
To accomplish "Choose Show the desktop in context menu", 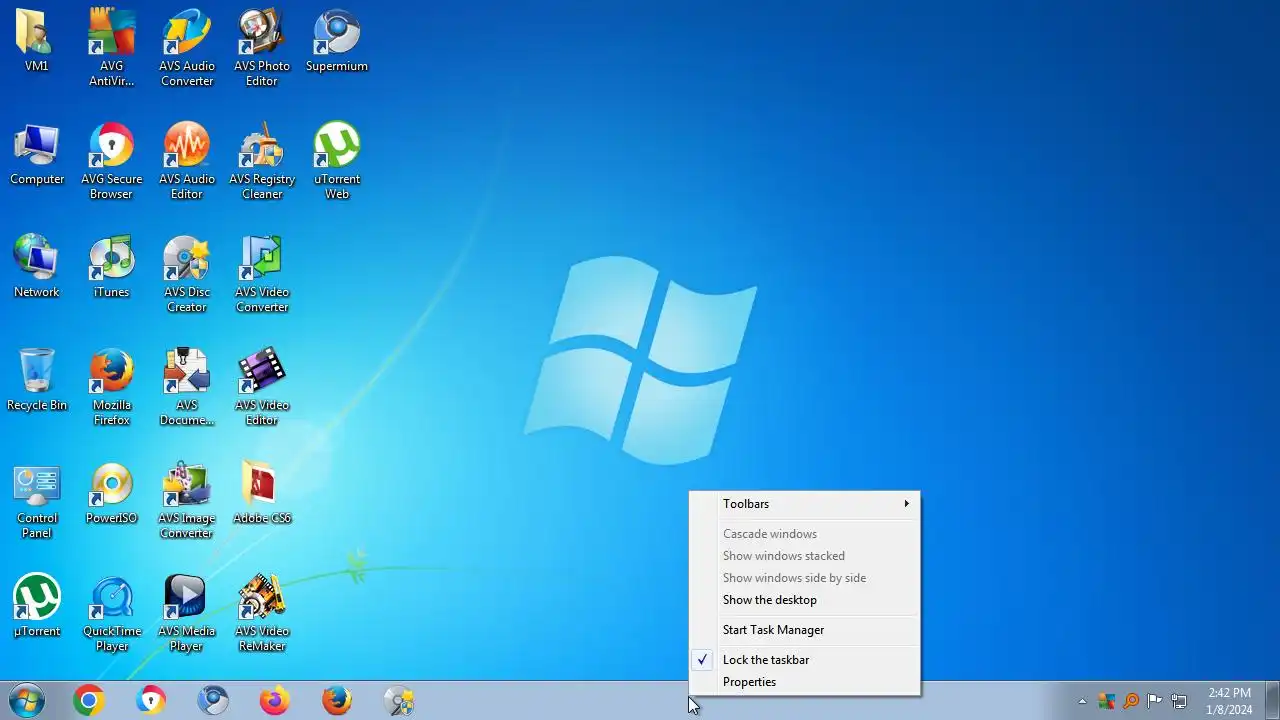I will click(x=804, y=600).
